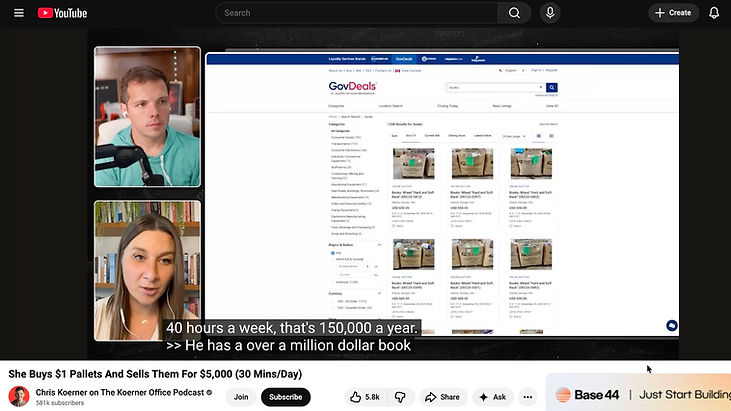Select the Closing Soon sort tab
The height and width of the screenshot is (411, 731).
pyautogui.click(x=456, y=136)
